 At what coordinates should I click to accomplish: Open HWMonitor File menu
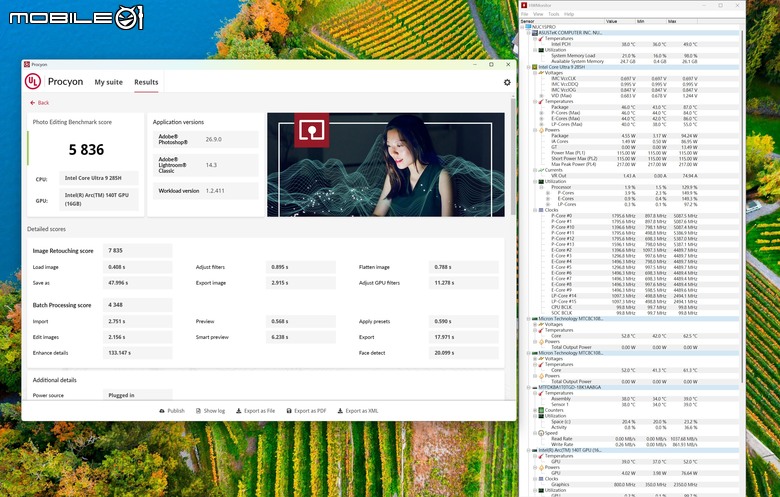click(x=524, y=14)
